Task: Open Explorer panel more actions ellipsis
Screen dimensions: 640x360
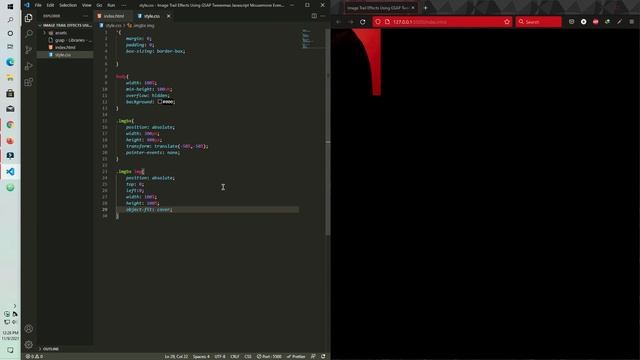Action: point(85,16)
